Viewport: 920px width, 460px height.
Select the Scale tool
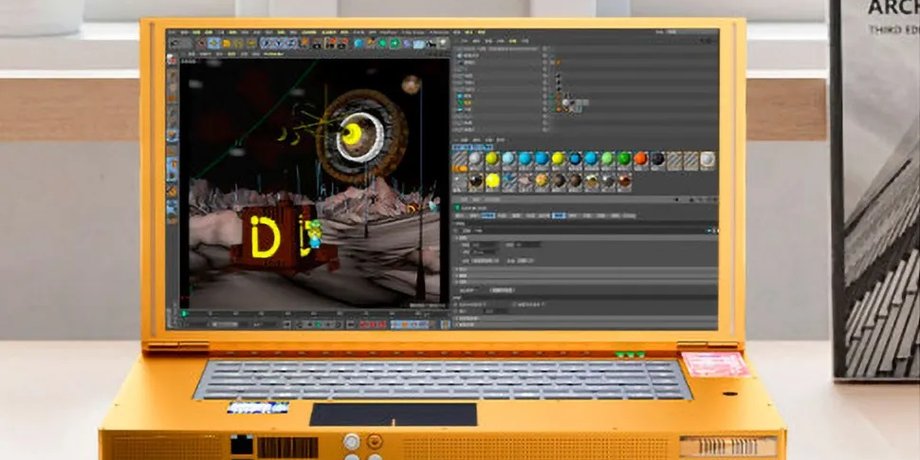pyautogui.click(x=226, y=43)
